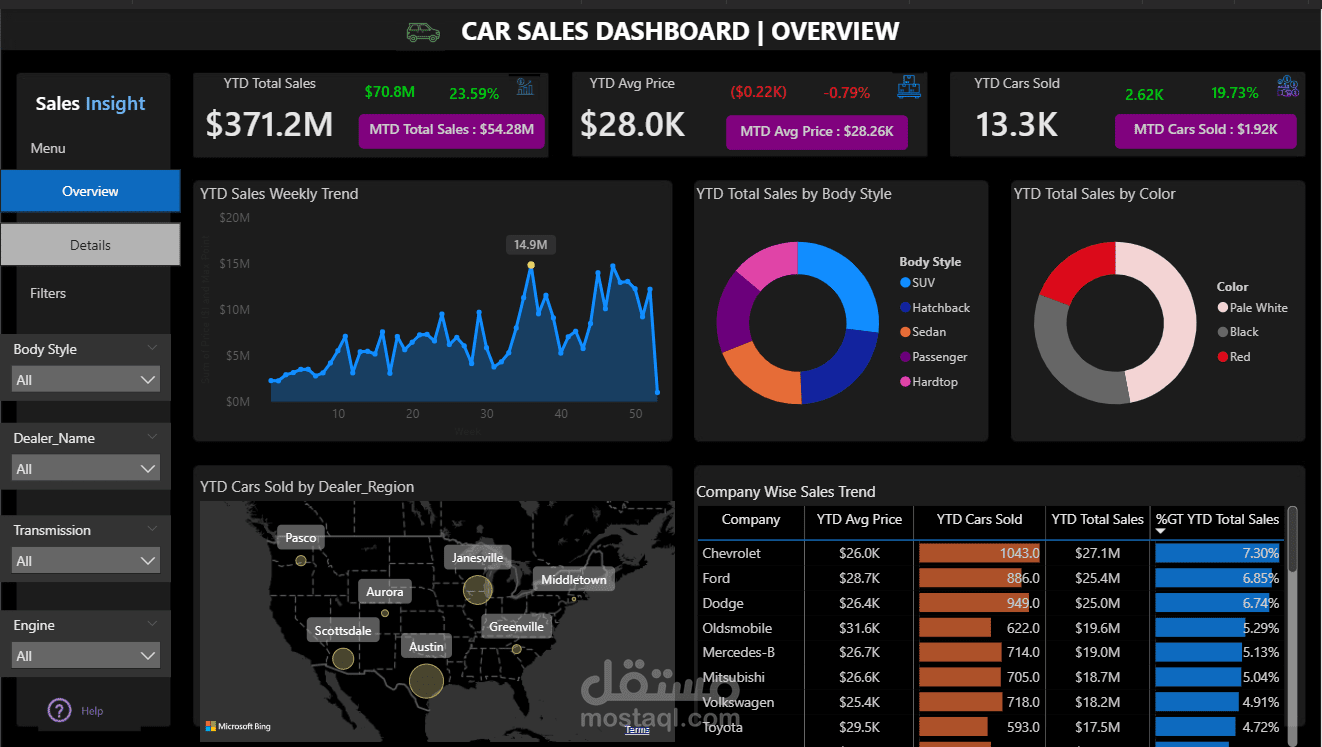The image size is (1322, 747).
Task: Select the Hardtop legend swatch
Action: point(905,382)
